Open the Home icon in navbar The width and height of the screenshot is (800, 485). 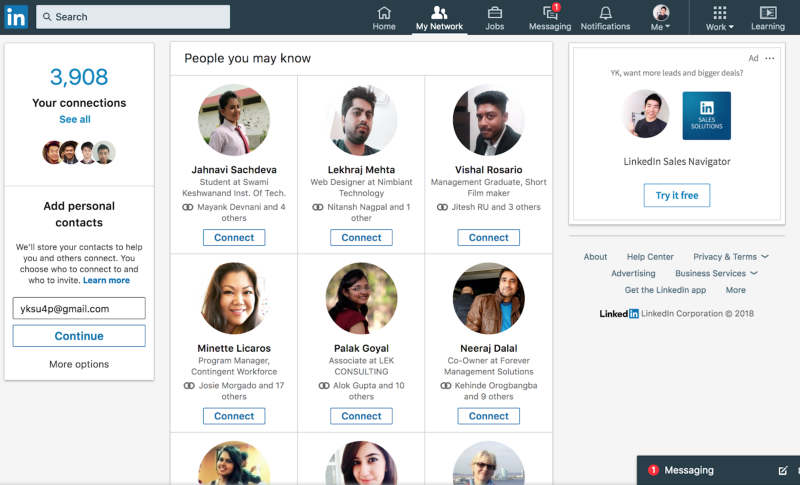tap(384, 12)
